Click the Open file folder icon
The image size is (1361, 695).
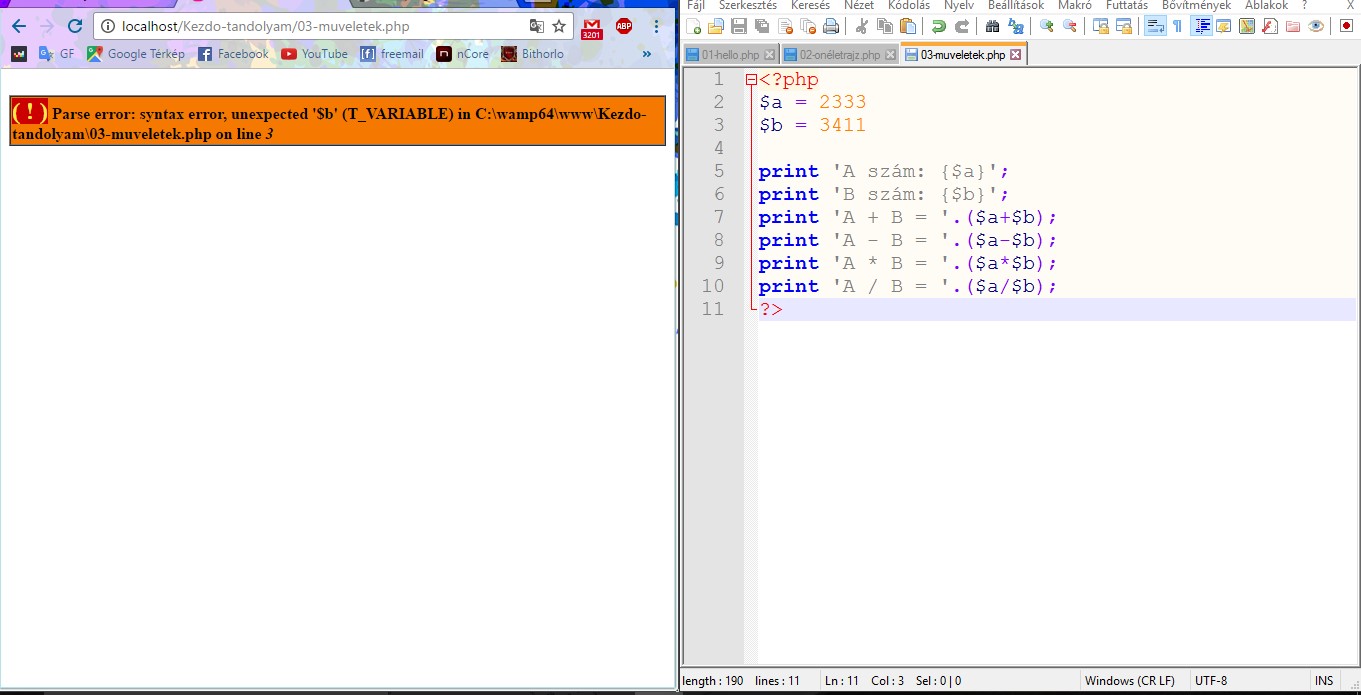pos(716,26)
